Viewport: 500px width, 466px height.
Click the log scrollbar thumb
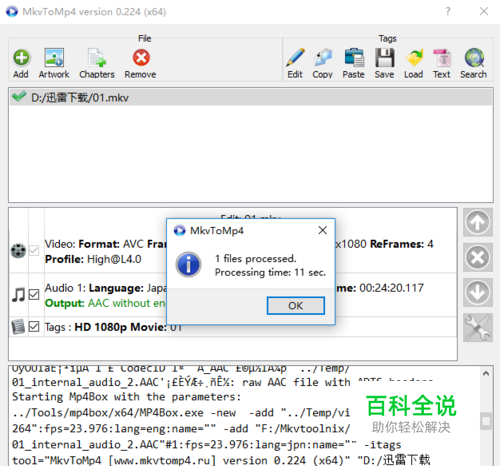pyautogui.click(x=486, y=421)
